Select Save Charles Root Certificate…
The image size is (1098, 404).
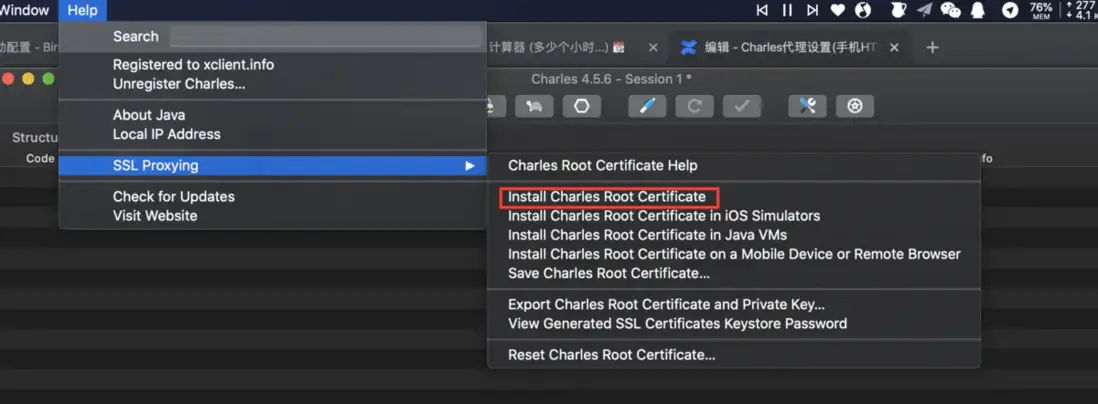(609, 273)
